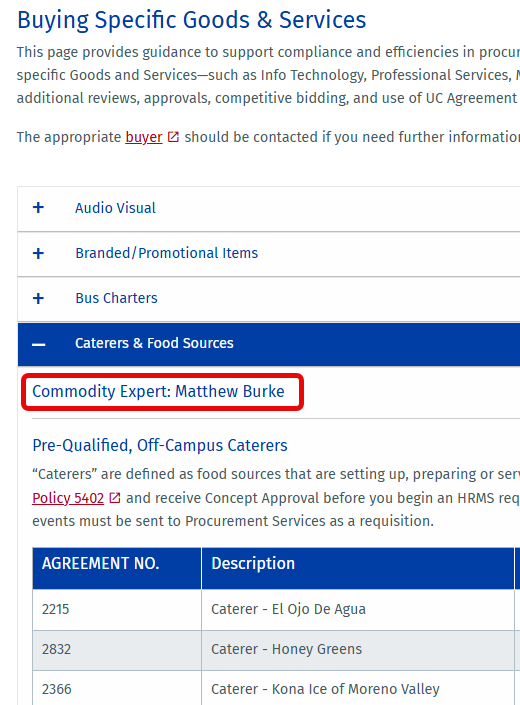Click the Description column header
The height and width of the screenshot is (705, 520).
(358, 568)
